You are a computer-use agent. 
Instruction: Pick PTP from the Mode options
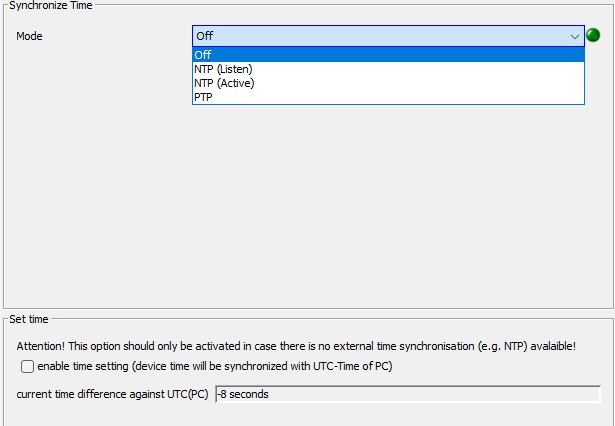pyautogui.click(x=203, y=97)
